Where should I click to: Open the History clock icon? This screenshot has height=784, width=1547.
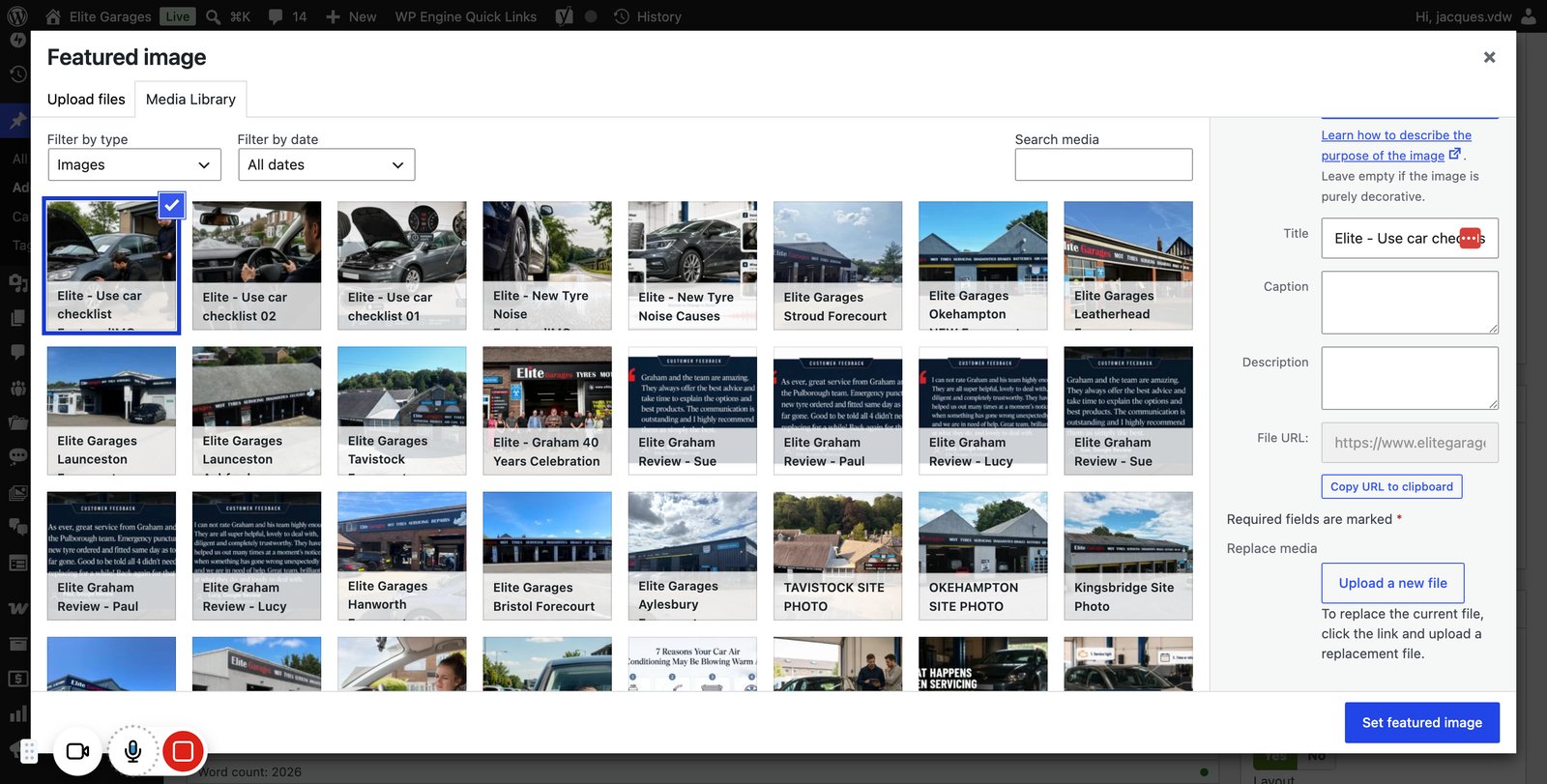[622, 16]
